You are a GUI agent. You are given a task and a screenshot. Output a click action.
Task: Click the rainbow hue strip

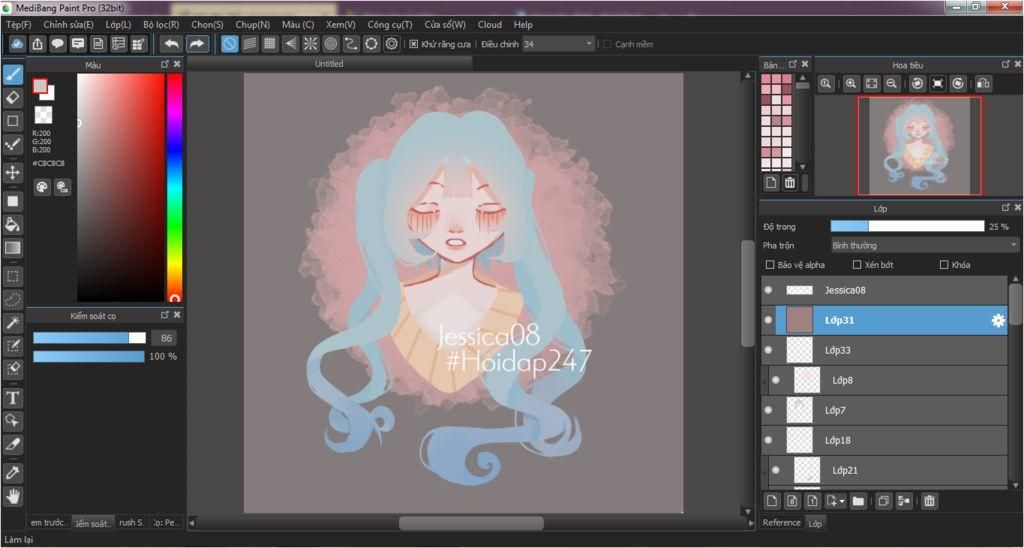click(x=174, y=187)
